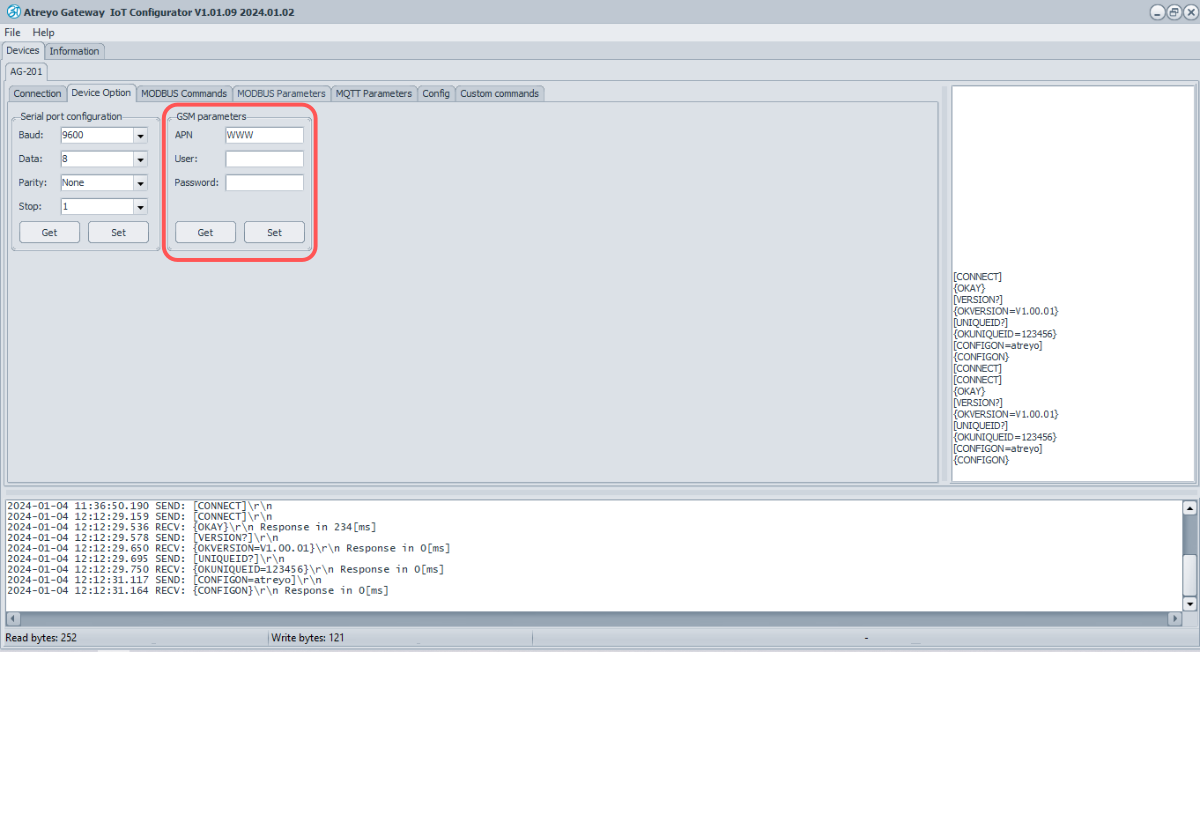Expand the Data bits dropdown

tap(140, 159)
